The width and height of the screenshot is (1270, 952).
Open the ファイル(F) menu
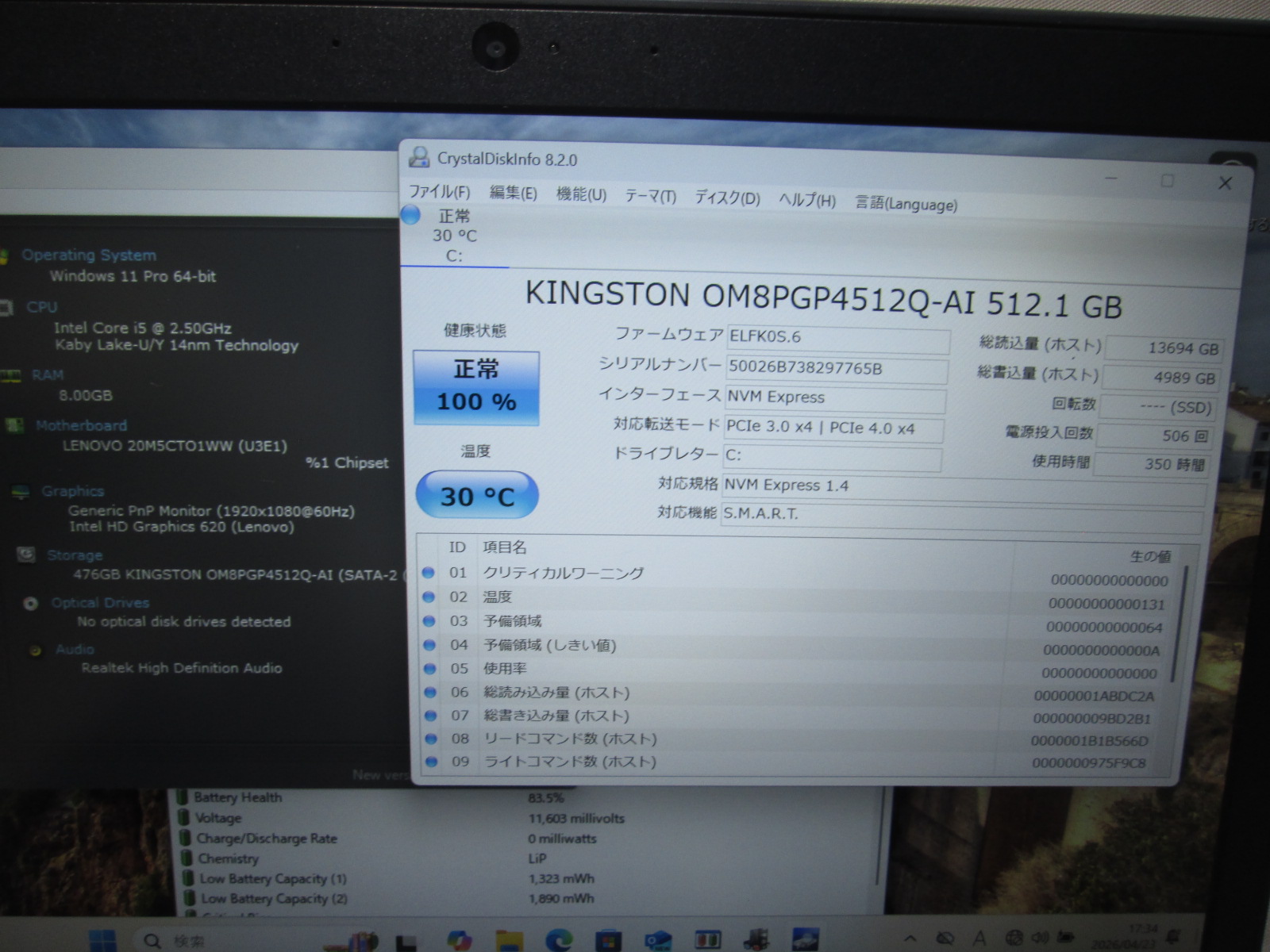[x=439, y=192]
